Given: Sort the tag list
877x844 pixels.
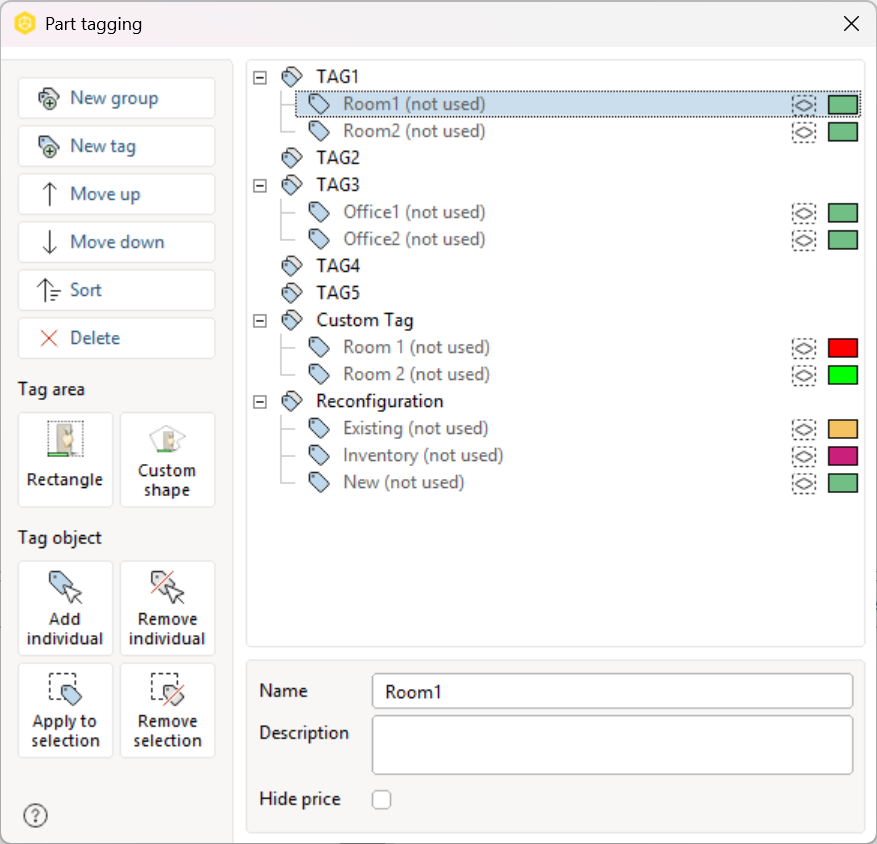Looking at the screenshot, I should point(116,290).
